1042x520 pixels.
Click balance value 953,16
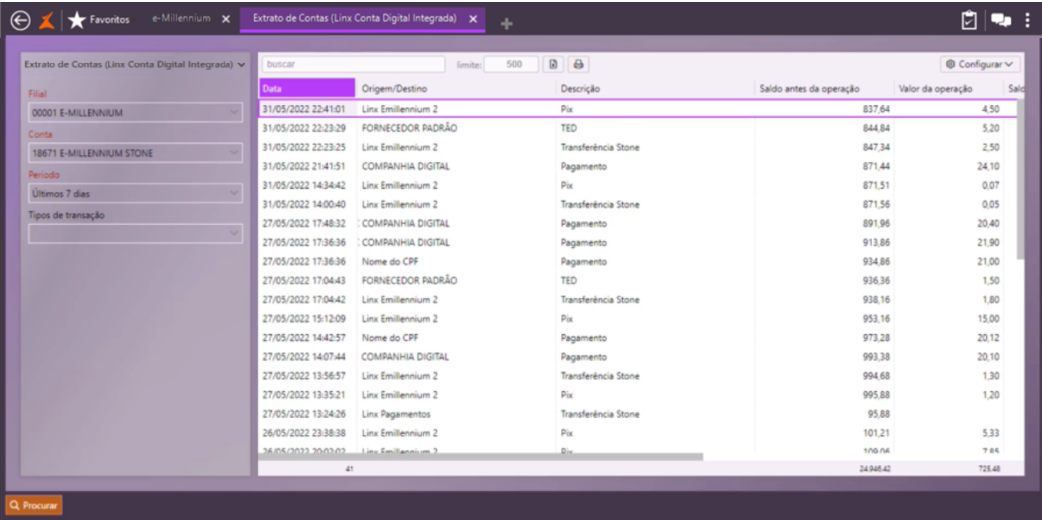[875, 319]
